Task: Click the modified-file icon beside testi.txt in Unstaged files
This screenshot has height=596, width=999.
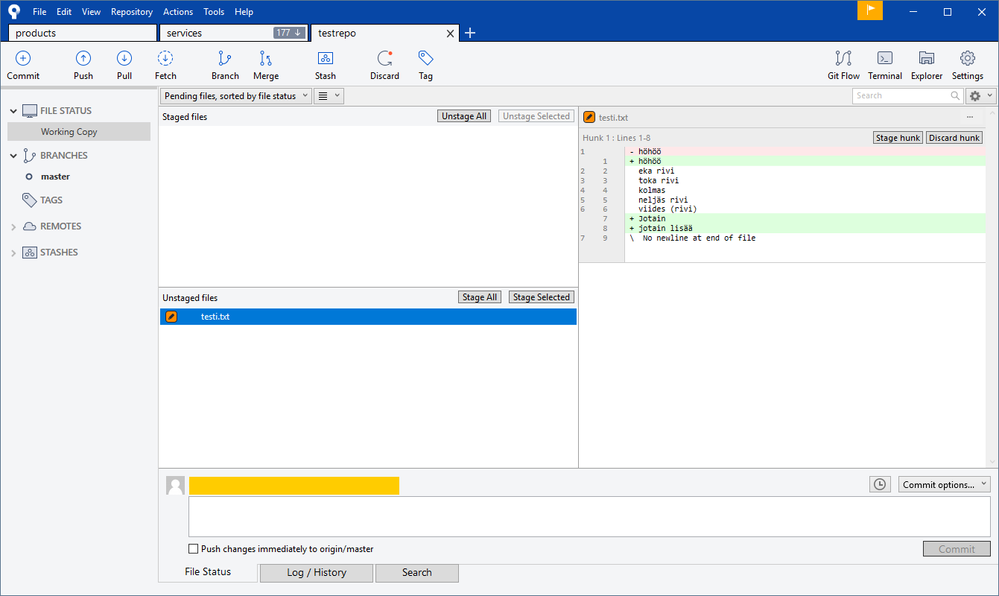Action: (171, 317)
